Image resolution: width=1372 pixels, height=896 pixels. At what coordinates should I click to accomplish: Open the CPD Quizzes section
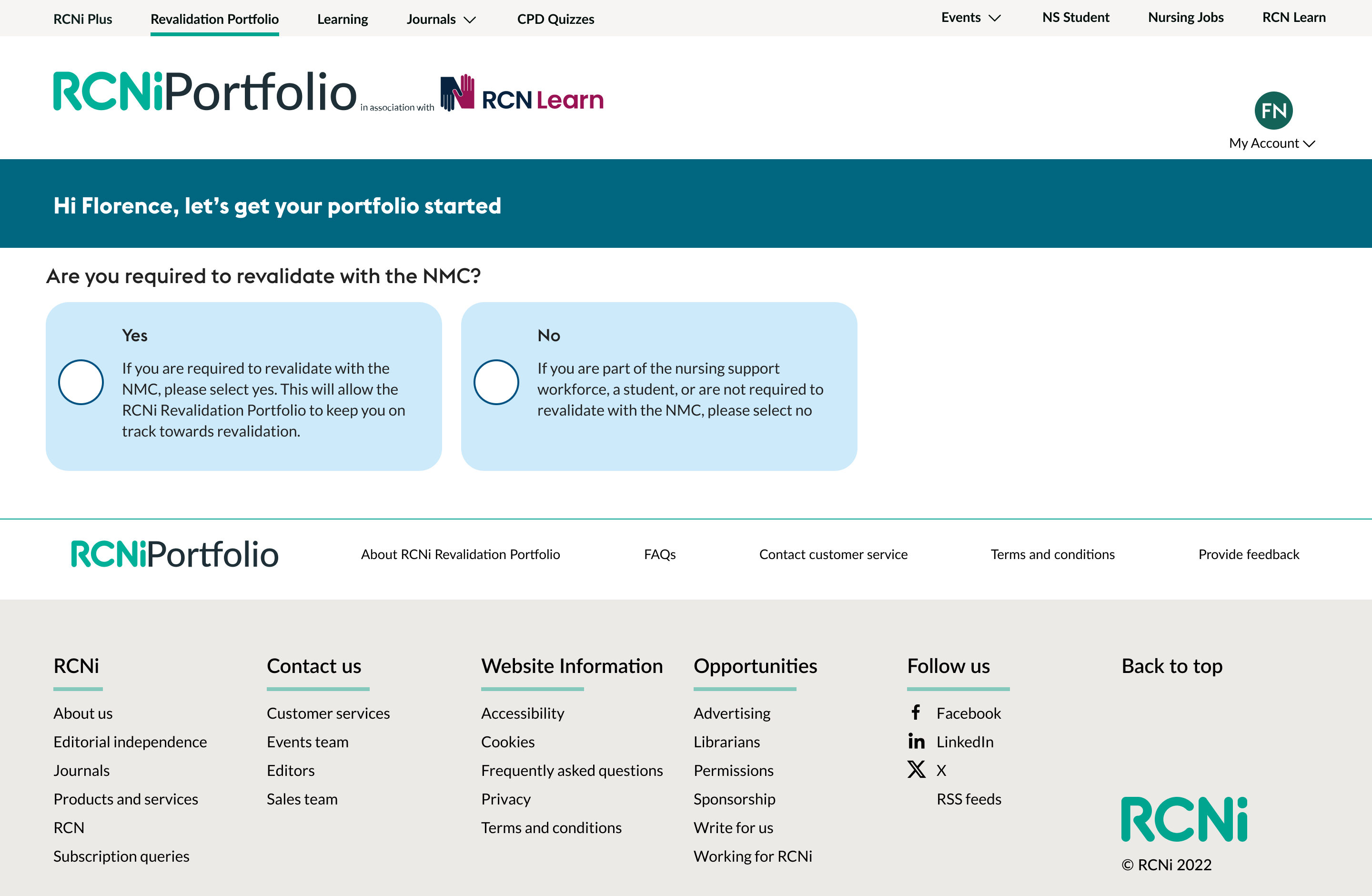(x=555, y=19)
